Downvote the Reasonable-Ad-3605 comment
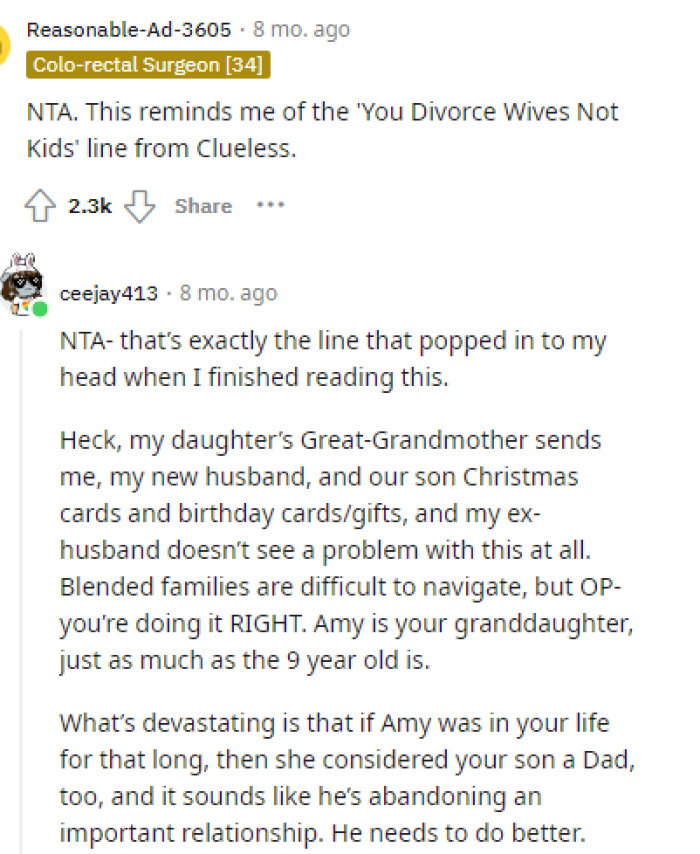Image resolution: width=700 pixels, height=854 pixels. click(140, 206)
